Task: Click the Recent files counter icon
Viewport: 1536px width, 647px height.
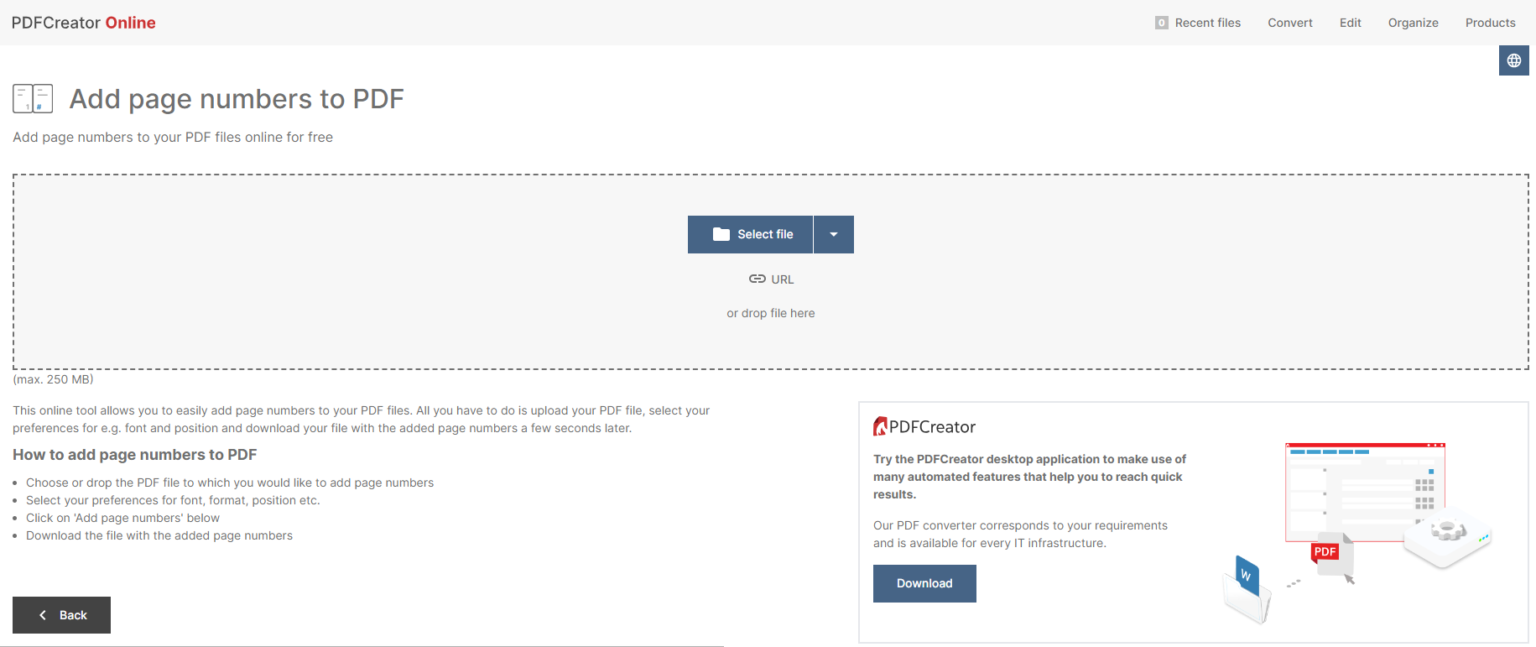Action: [1161, 21]
